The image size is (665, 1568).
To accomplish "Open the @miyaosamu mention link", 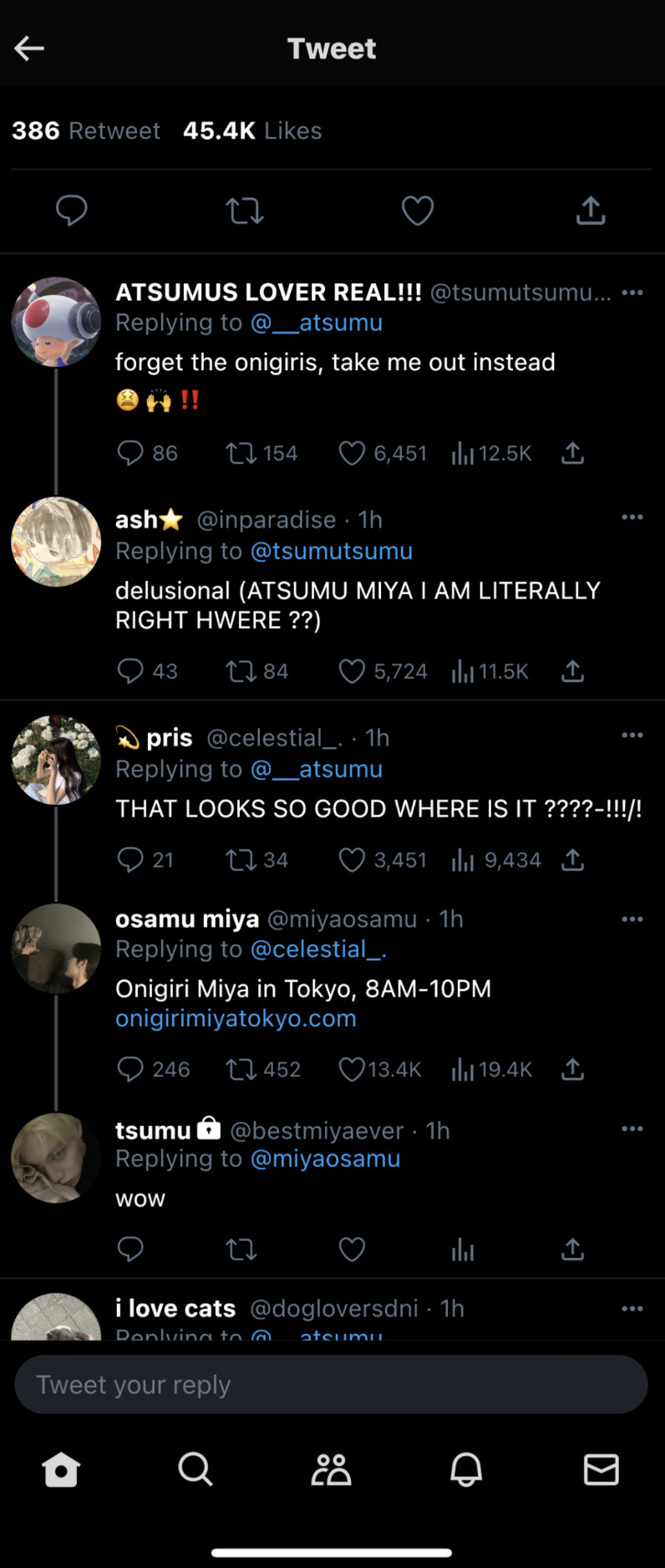I will [325, 1159].
